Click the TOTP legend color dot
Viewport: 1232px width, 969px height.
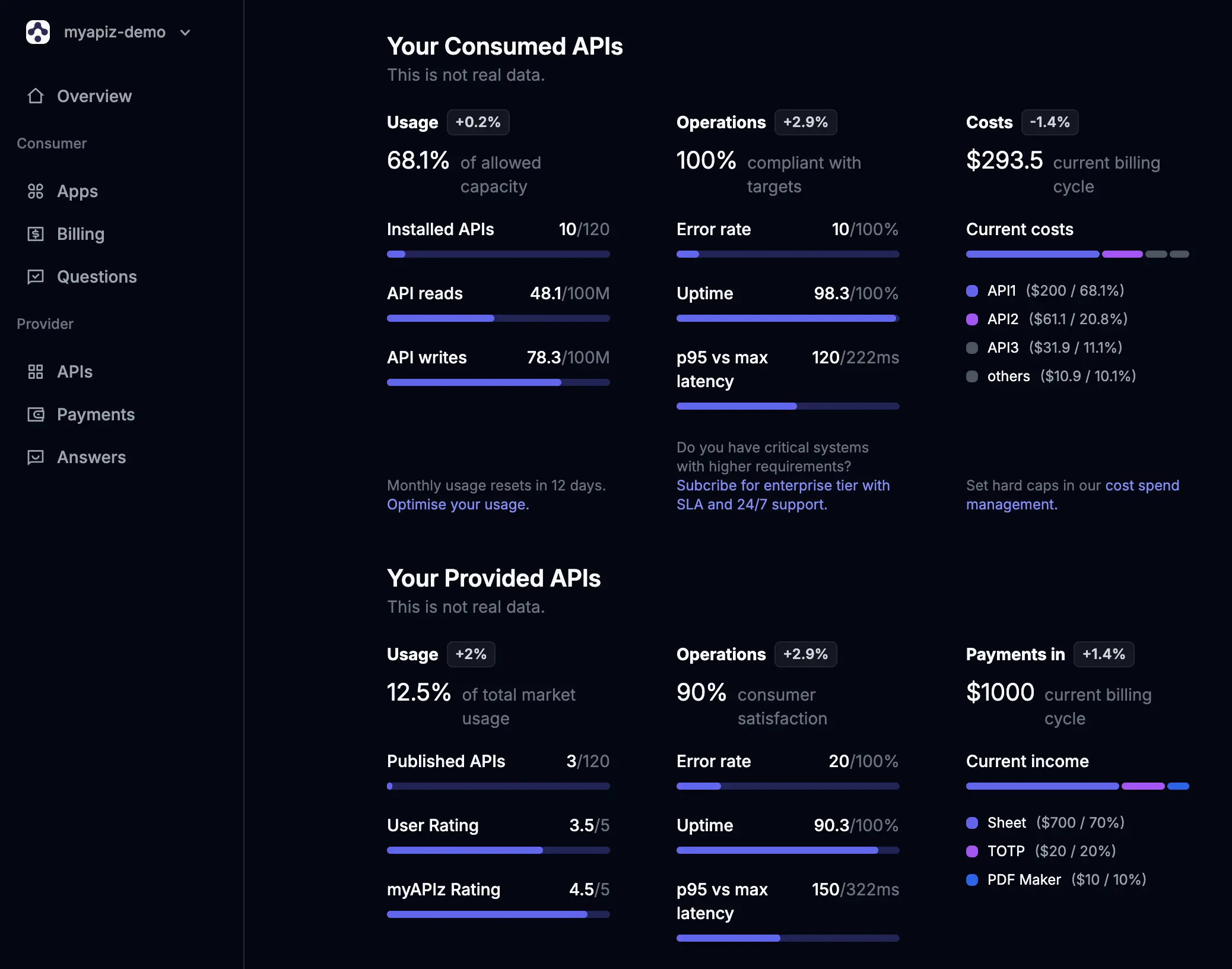972,851
